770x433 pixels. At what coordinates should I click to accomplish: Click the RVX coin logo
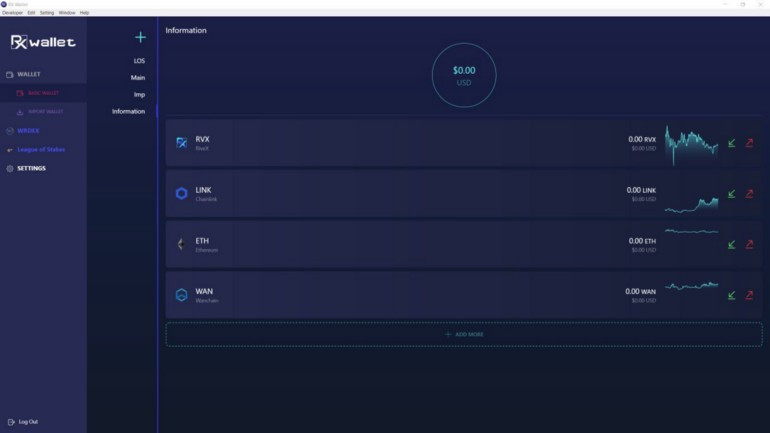pos(182,143)
